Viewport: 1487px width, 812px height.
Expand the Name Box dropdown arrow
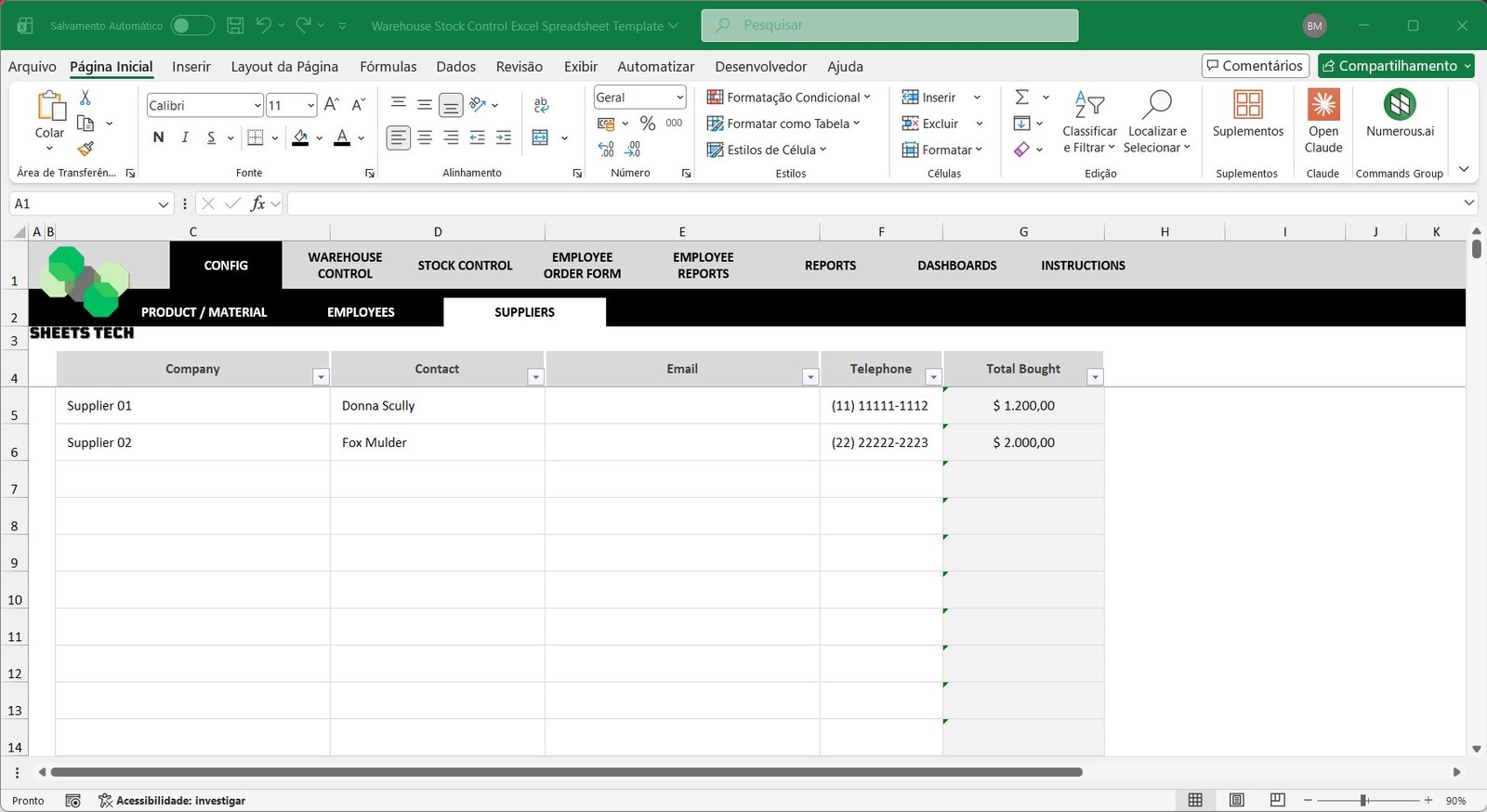tap(164, 204)
